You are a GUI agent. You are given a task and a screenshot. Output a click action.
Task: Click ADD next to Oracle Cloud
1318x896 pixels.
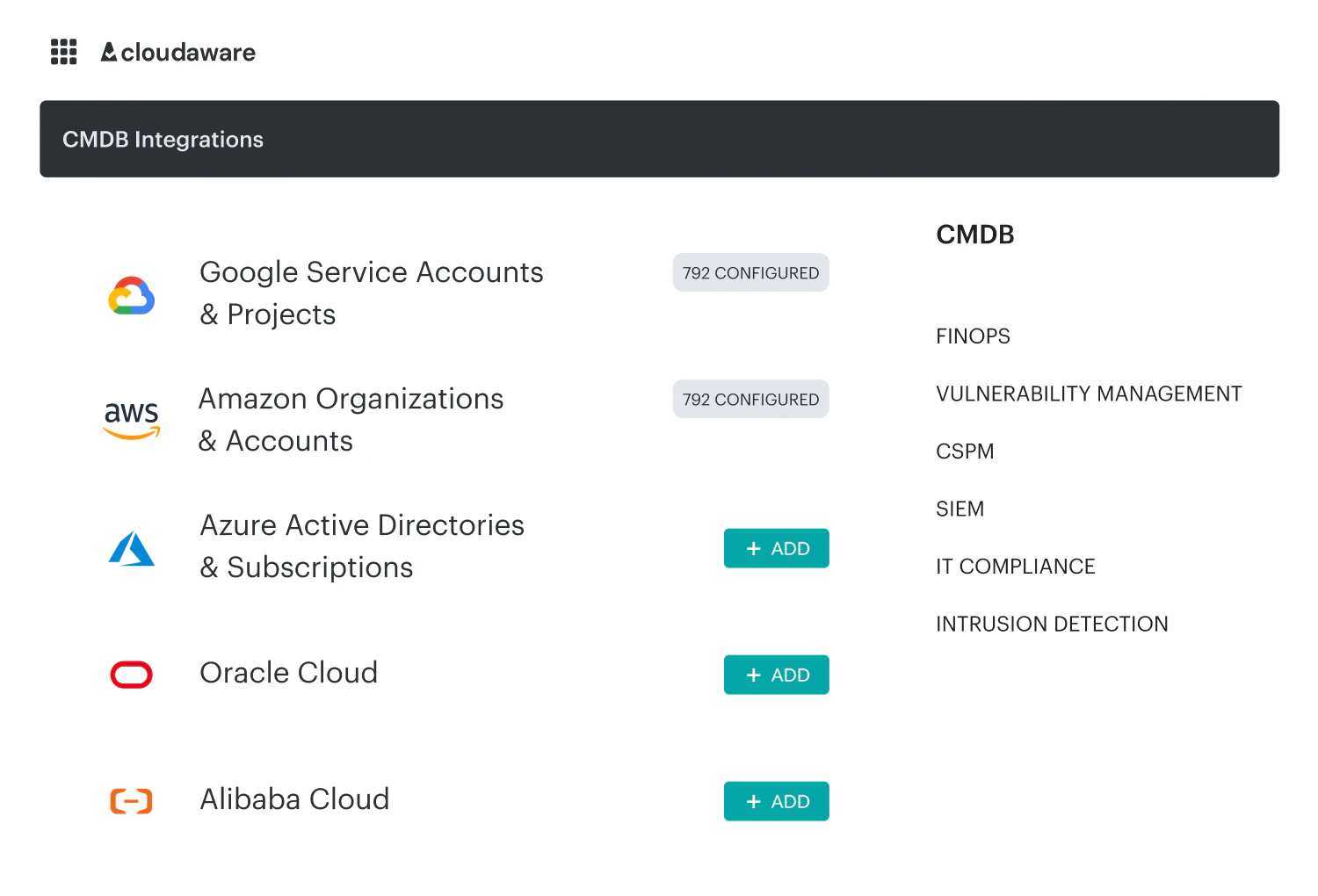click(776, 675)
